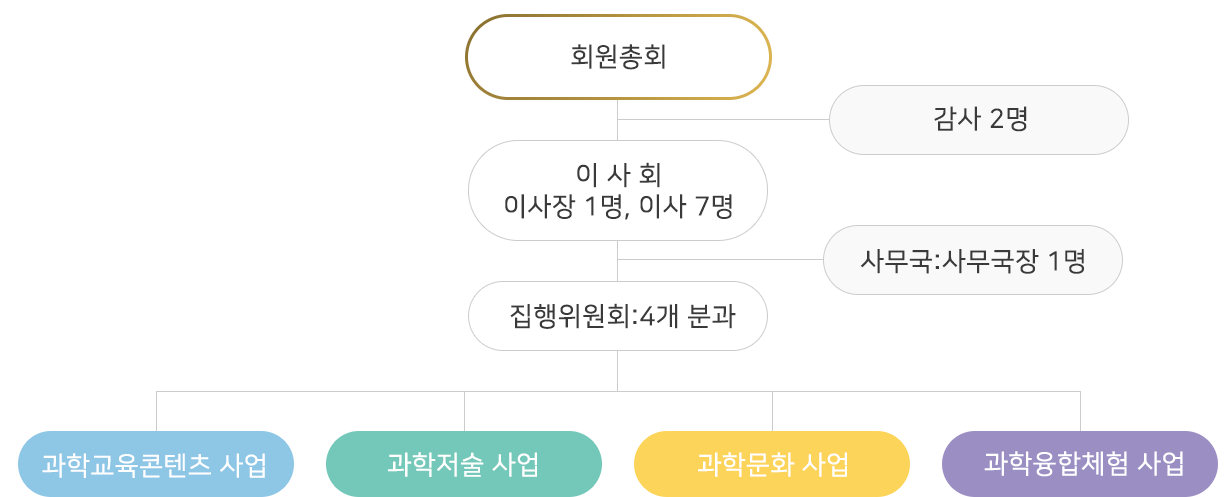
Task: Click the vertical line directly below 집행위원회 box
Action: click(x=617, y=371)
